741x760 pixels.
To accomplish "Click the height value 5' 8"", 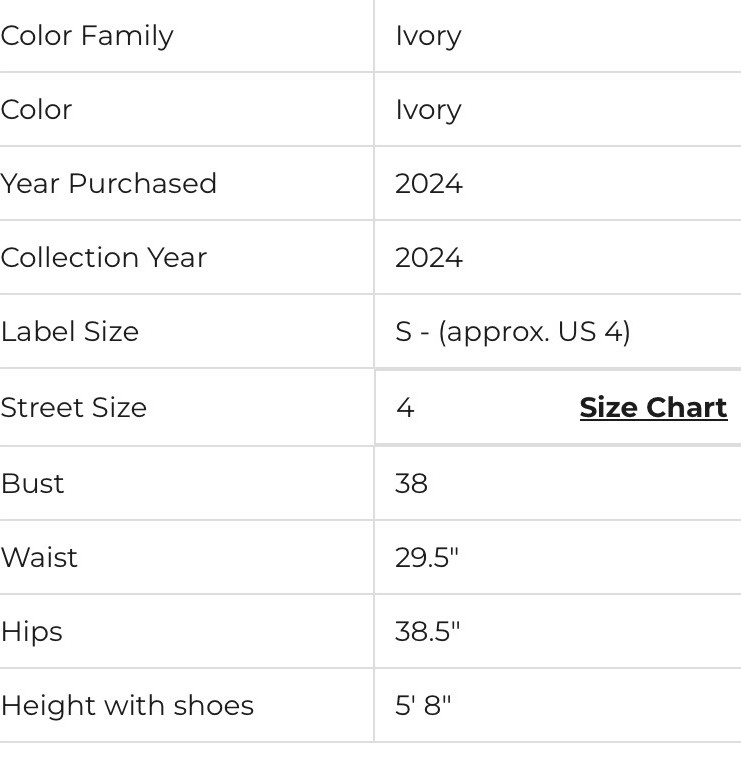I will pyautogui.click(x=423, y=705).
